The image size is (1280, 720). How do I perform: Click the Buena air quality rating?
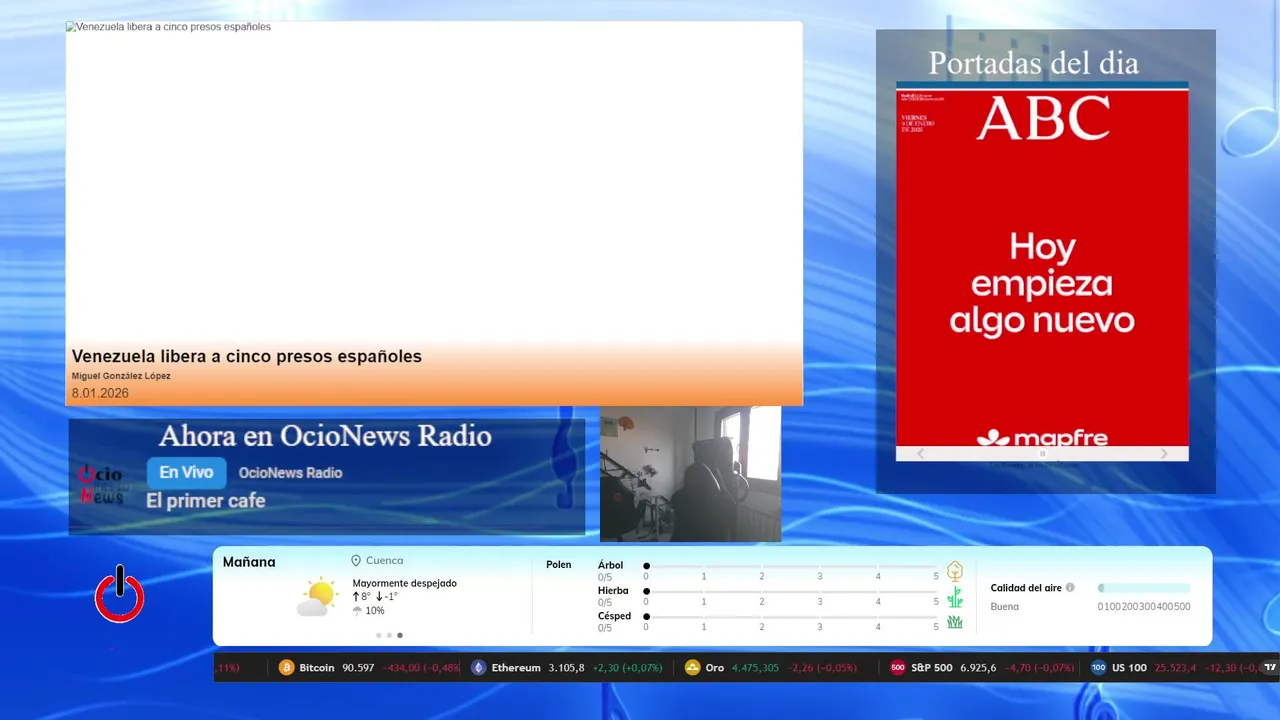1005,606
